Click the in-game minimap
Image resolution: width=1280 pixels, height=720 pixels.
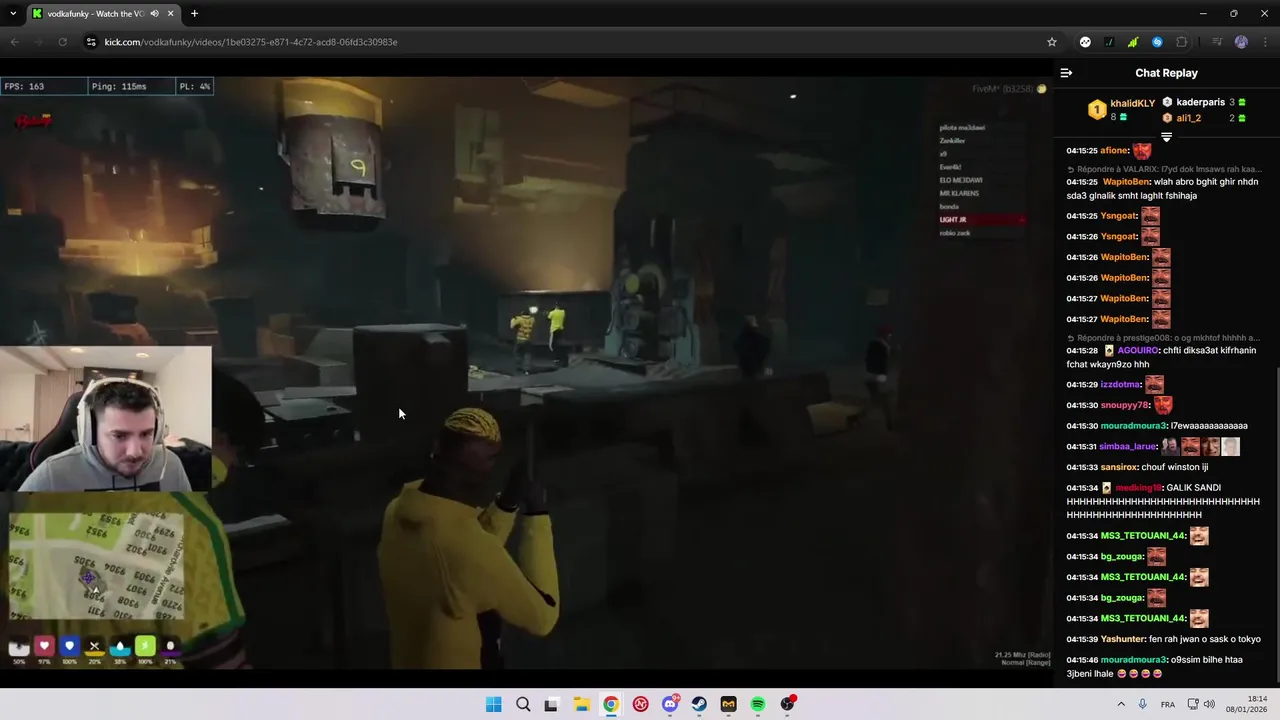click(96, 567)
